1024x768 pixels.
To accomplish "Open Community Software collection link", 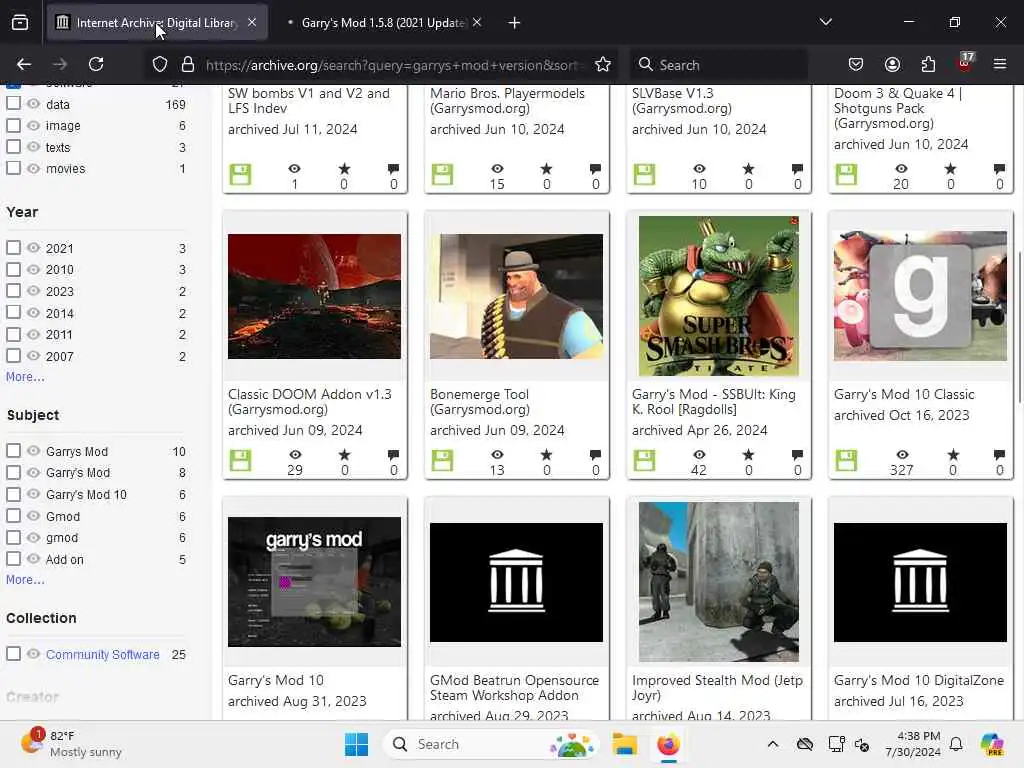I will coord(103,654).
